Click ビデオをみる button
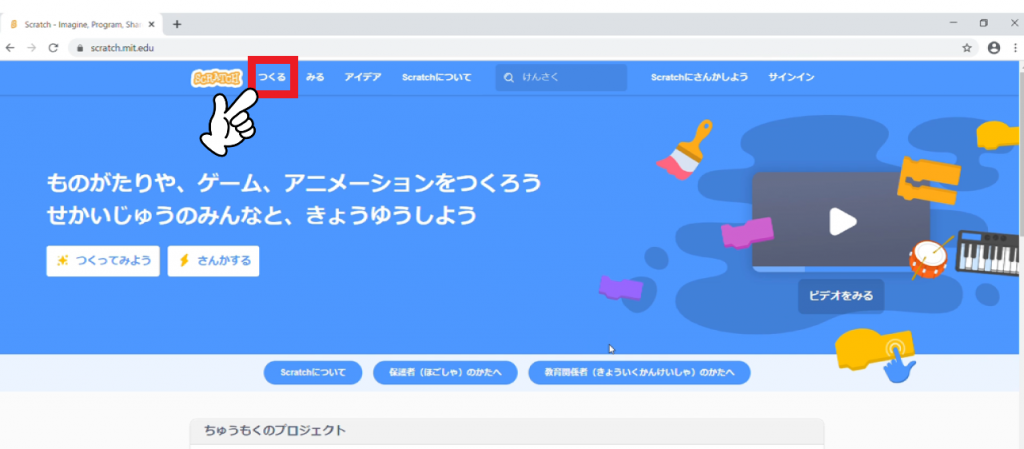1024x449 pixels. (841, 296)
